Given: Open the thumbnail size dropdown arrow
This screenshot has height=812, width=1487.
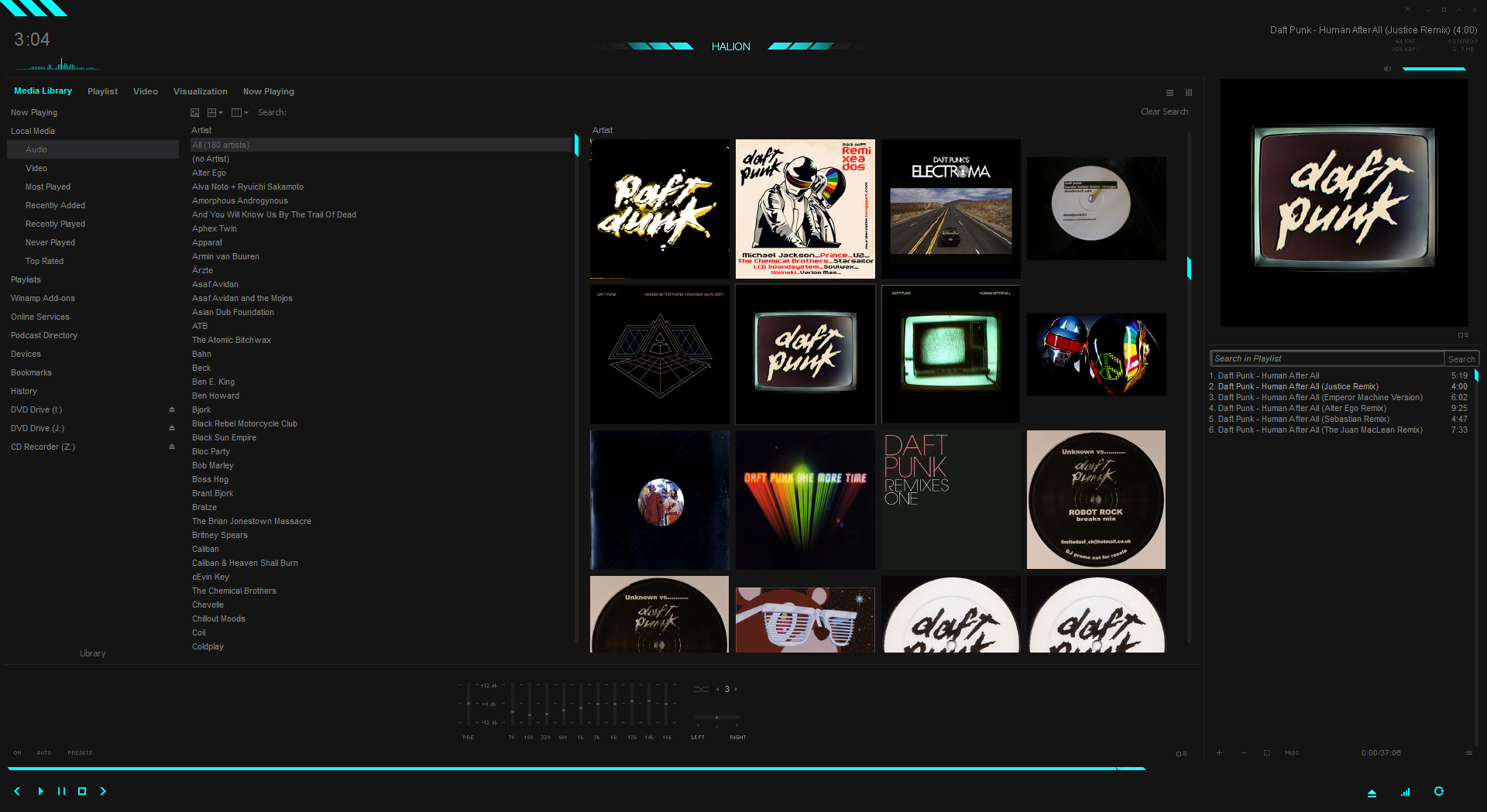Looking at the screenshot, I should coord(221,112).
